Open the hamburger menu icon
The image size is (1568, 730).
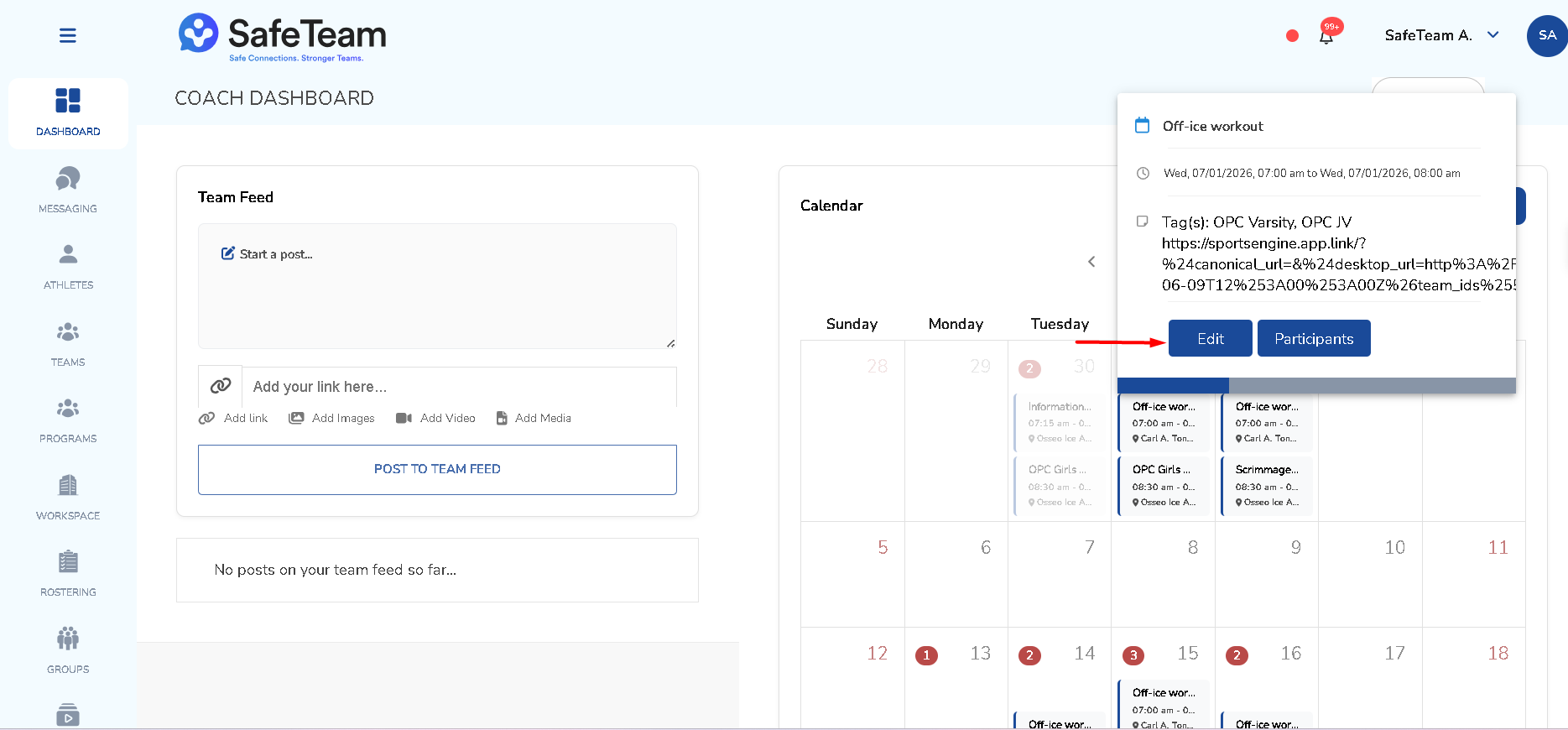click(68, 35)
